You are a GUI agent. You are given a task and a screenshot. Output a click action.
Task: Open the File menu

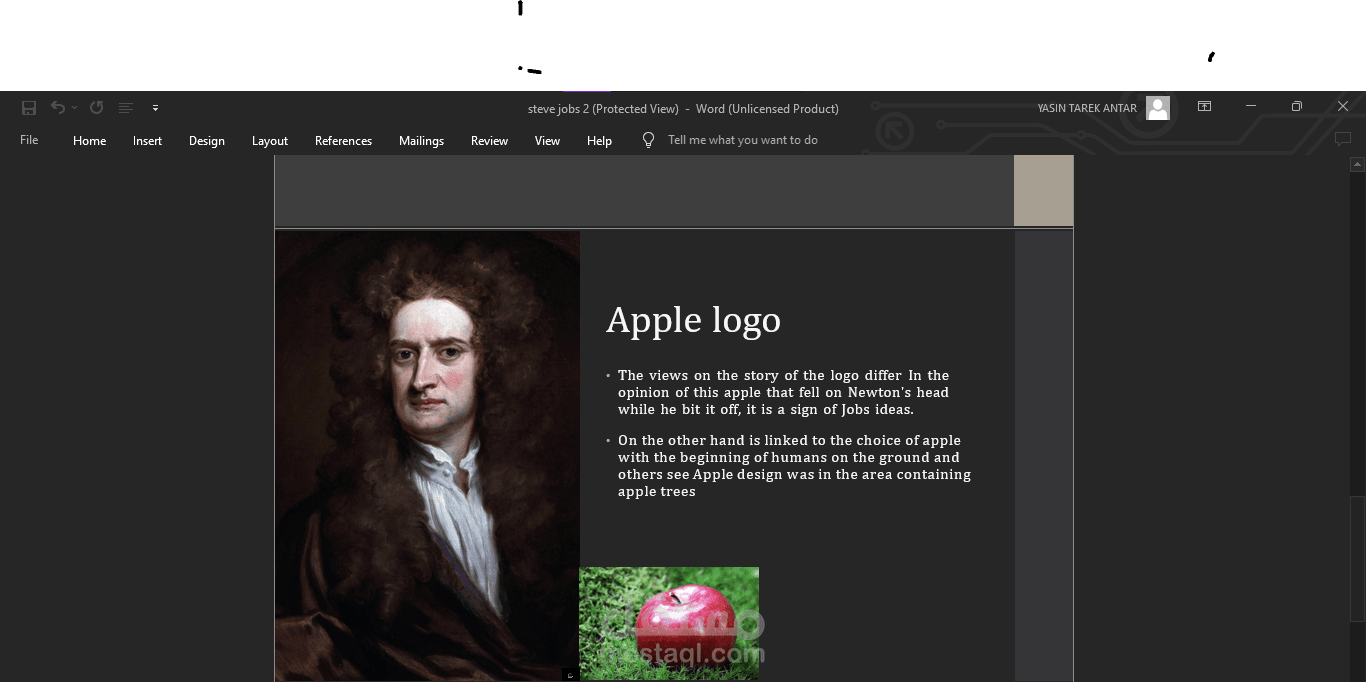[x=29, y=140]
